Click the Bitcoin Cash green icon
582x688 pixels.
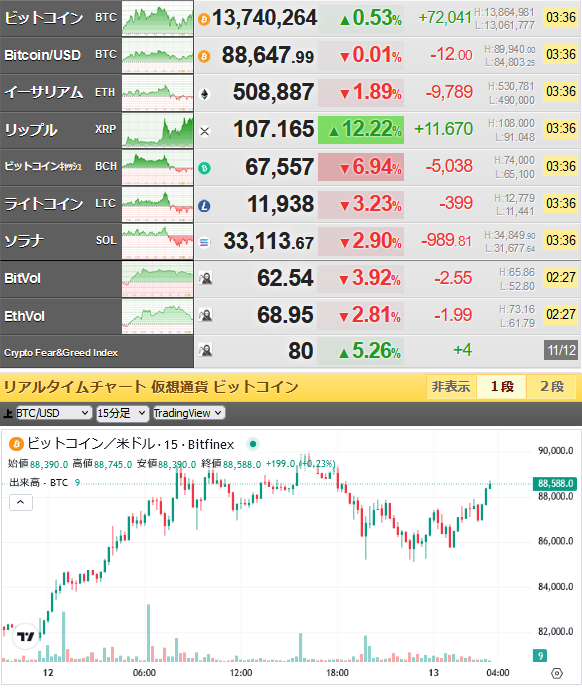[x=204, y=168]
